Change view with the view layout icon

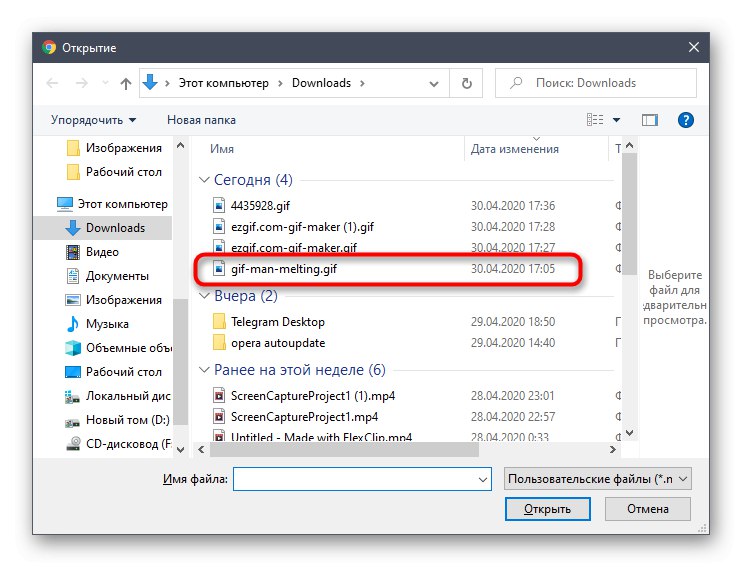pos(595,120)
